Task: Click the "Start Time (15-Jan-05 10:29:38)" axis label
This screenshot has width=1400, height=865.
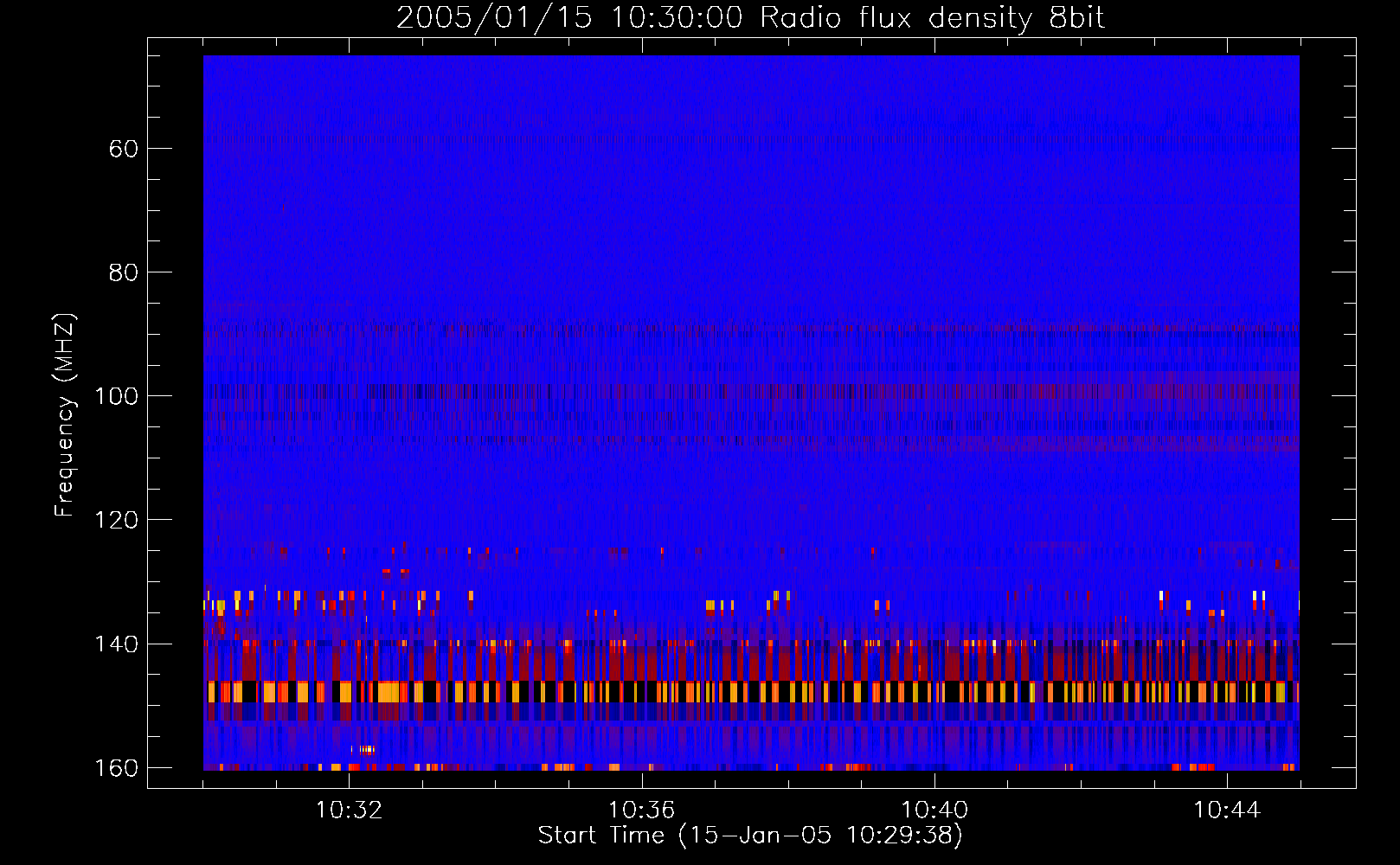Action: coord(750,836)
